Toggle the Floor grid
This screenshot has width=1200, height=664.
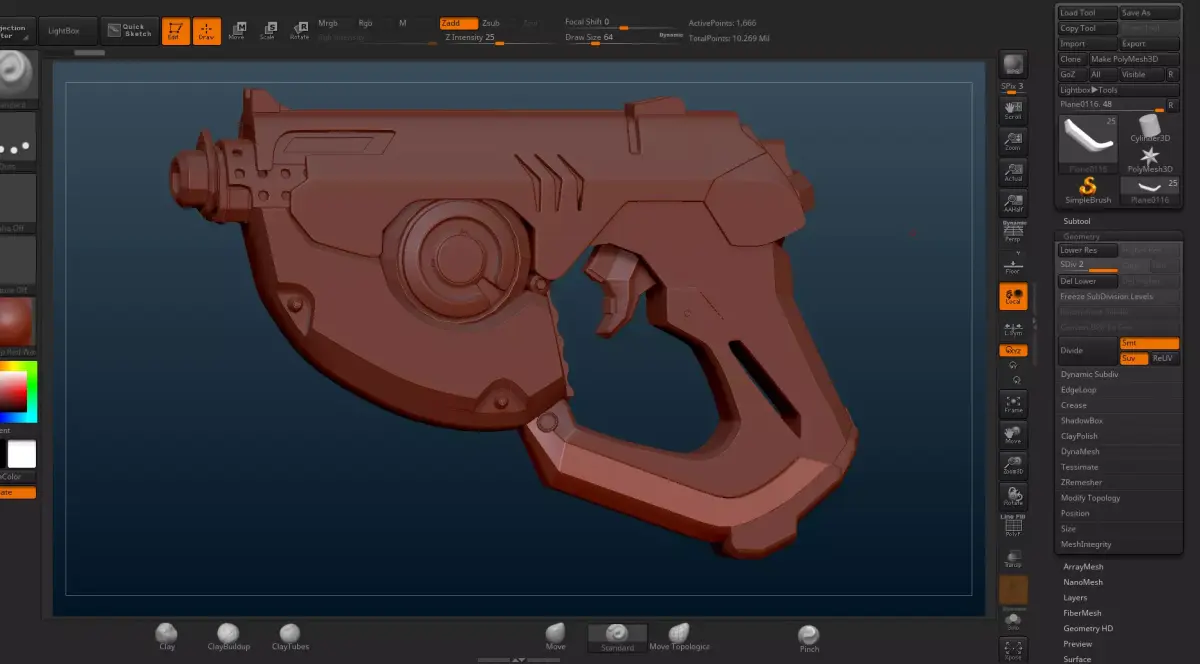1013,265
